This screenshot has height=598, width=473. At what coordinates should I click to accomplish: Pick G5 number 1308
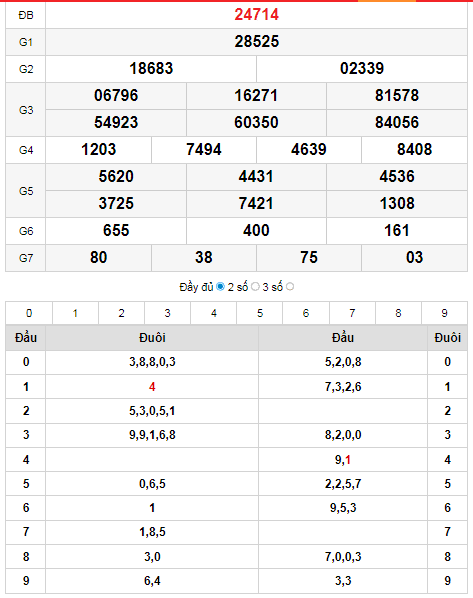(x=397, y=204)
